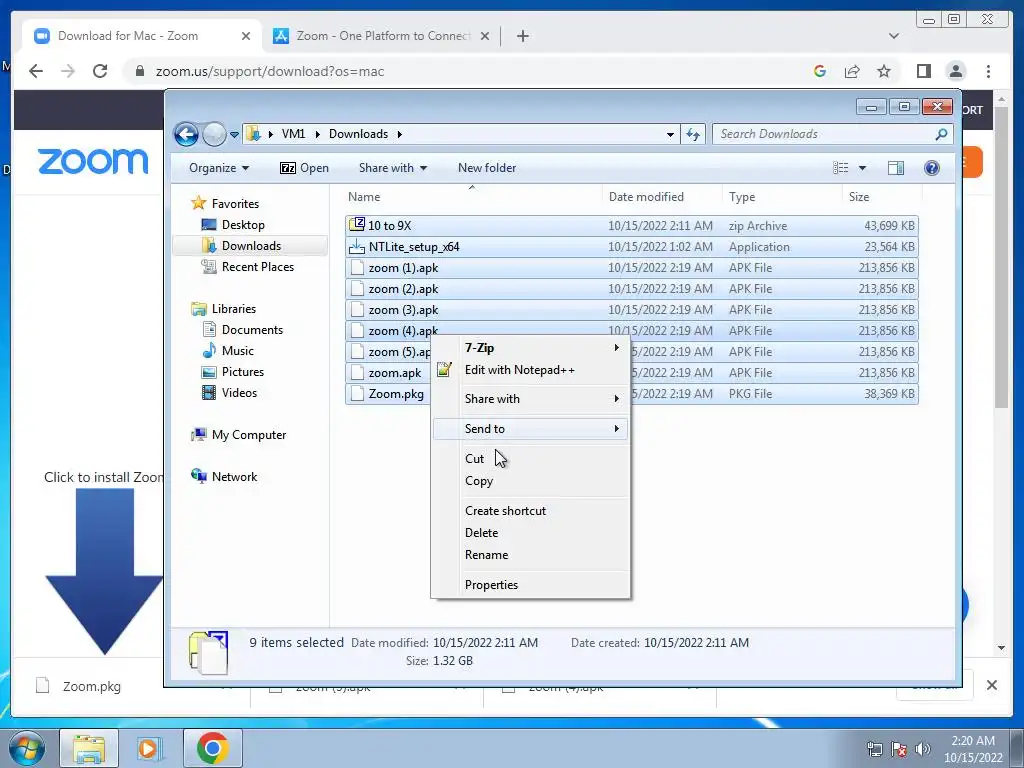Viewport: 1024px width, 768px height.
Task: Choose Delete from context menu
Action: (x=530, y=533)
